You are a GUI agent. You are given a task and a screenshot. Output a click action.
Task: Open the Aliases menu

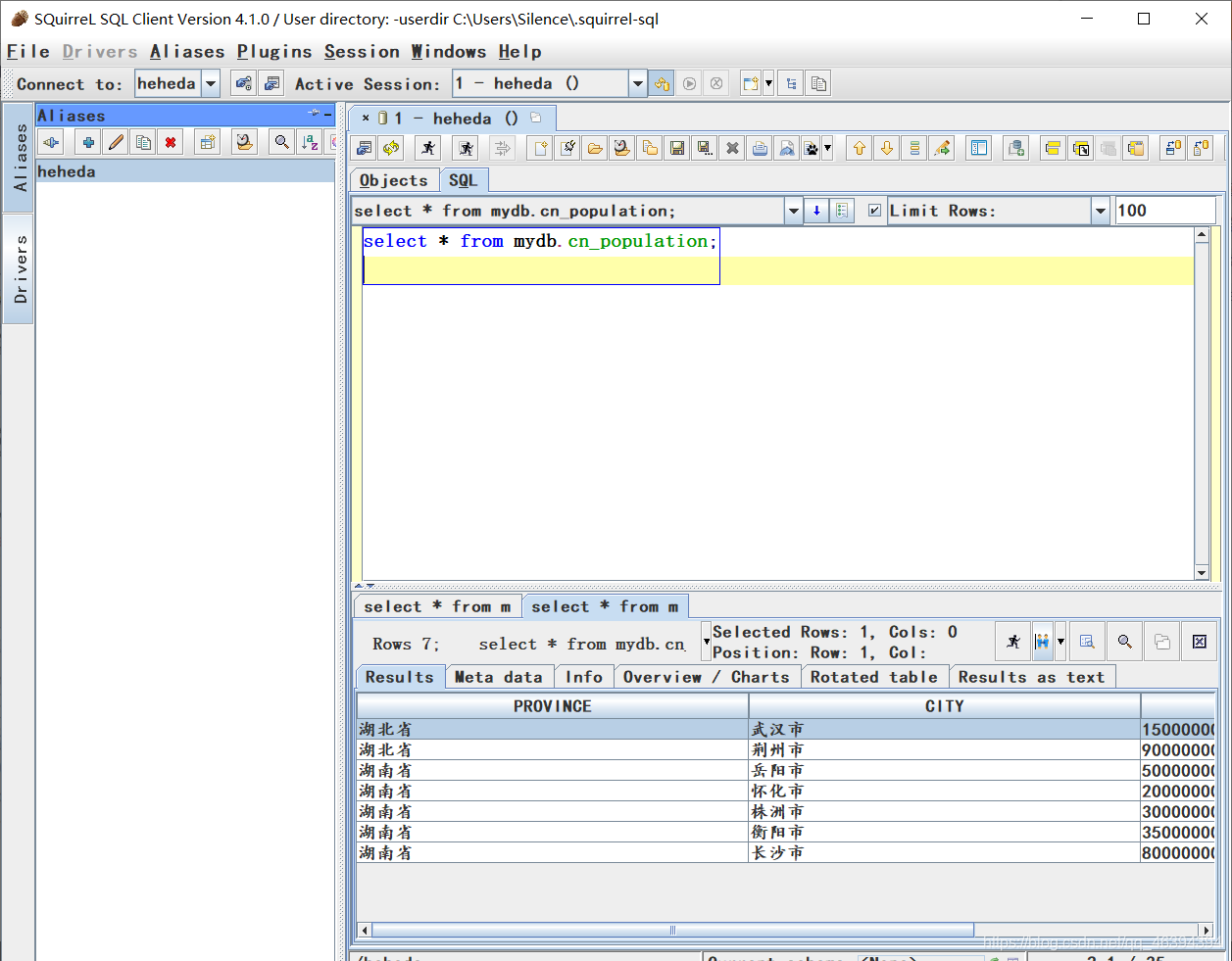pos(187,52)
